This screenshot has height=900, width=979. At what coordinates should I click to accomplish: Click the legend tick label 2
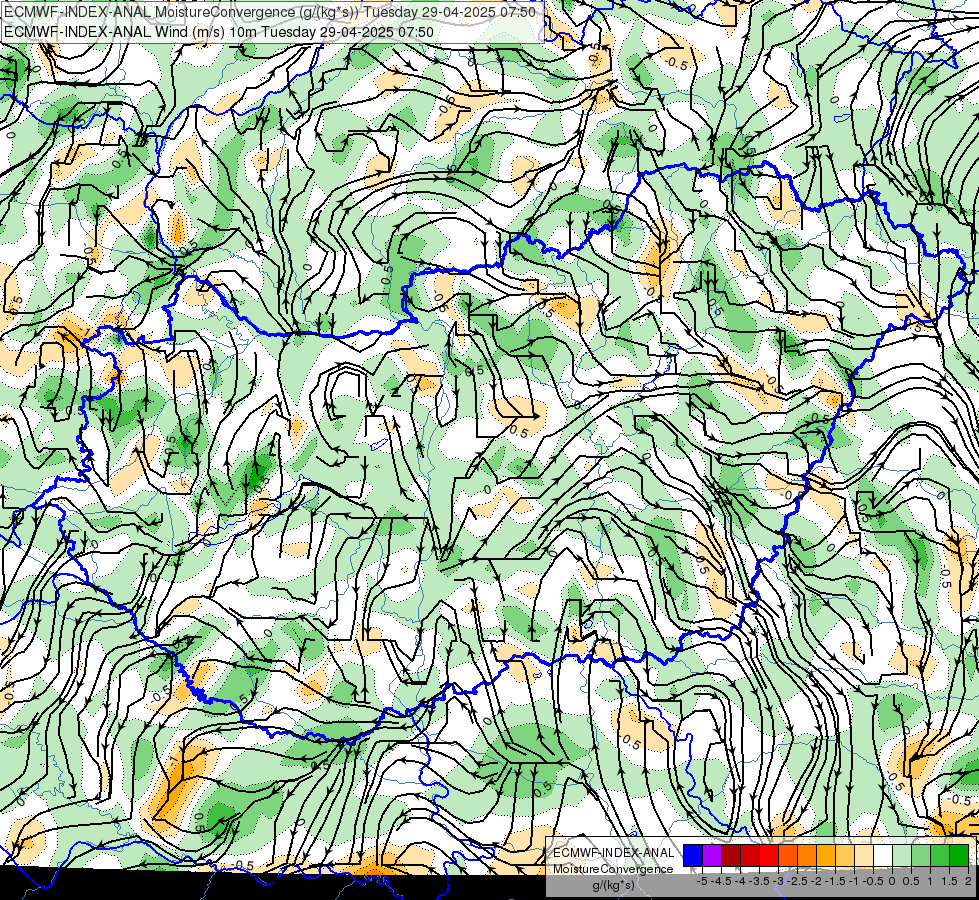[x=968, y=881]
